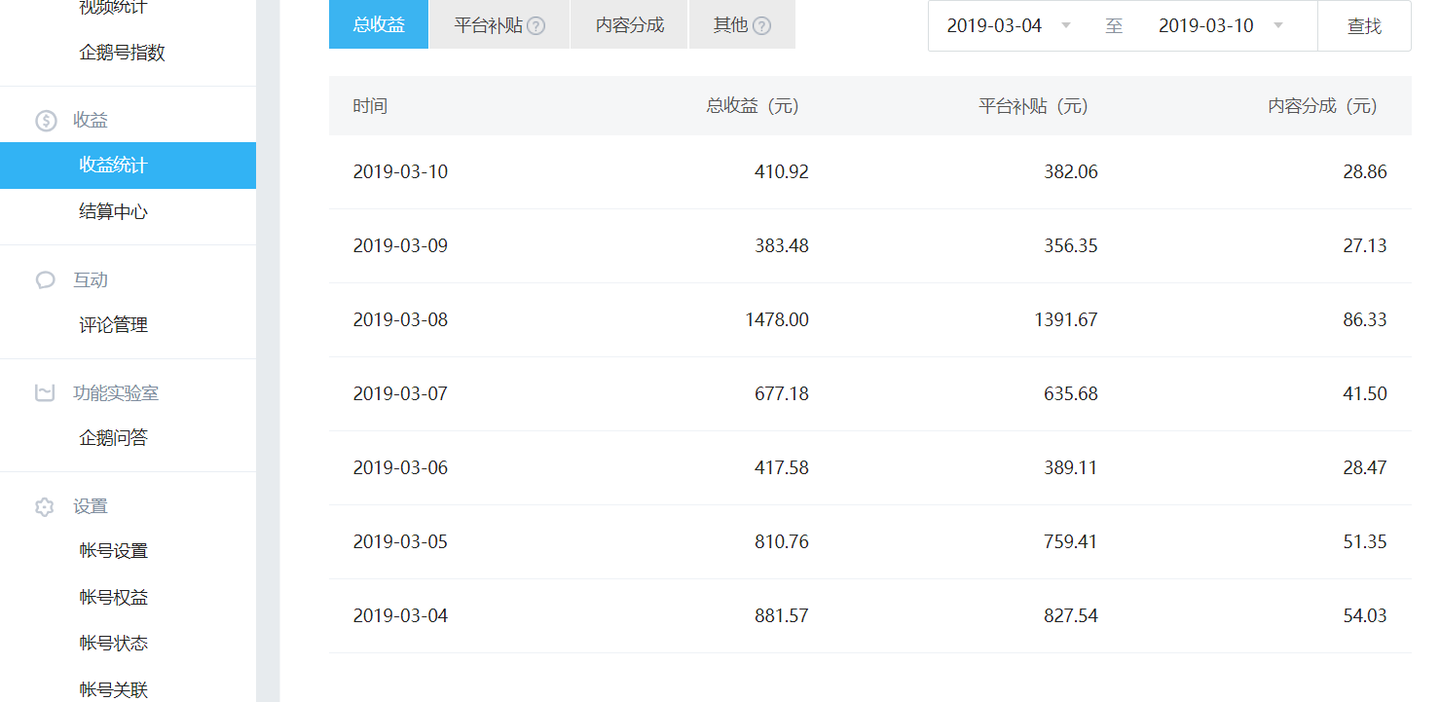1440x702 pixels.
Task: Open 结算中心 in the sidebar
Action: click(113, 212)
